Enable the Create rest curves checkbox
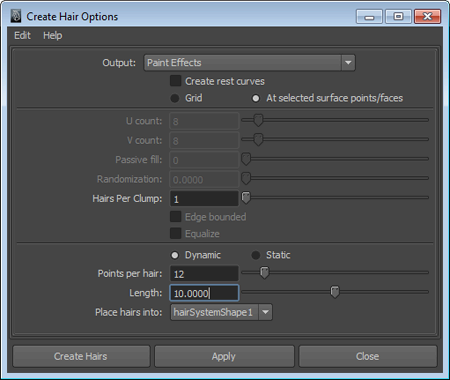The image size is (450, 380). point(176,81)
